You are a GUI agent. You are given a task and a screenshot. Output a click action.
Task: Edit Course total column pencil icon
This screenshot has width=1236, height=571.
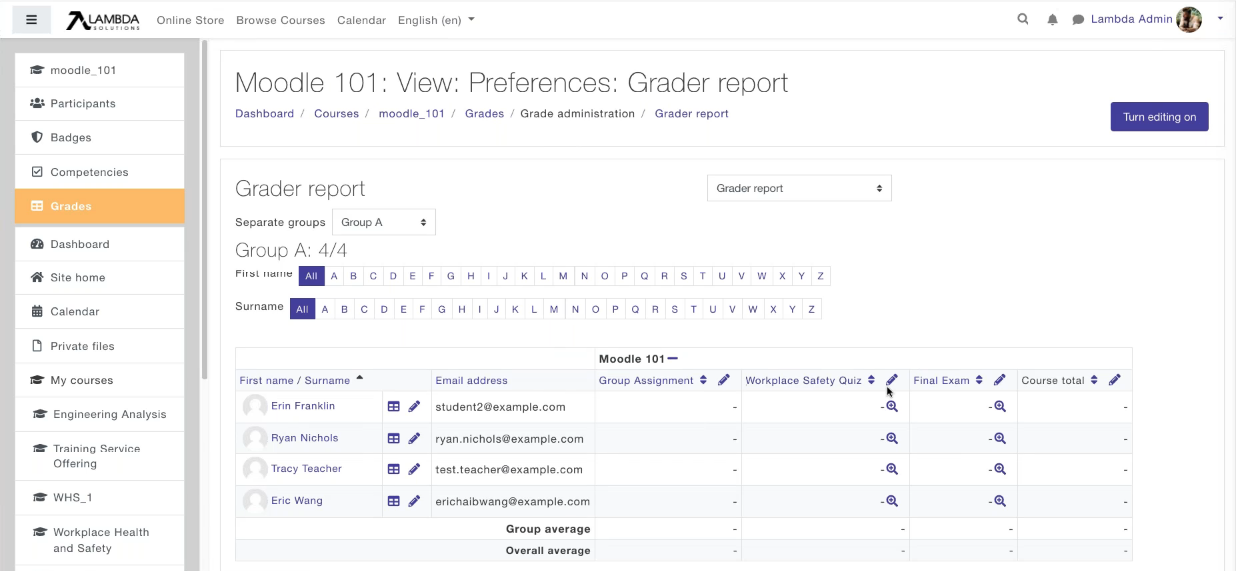coord(1115,380)
